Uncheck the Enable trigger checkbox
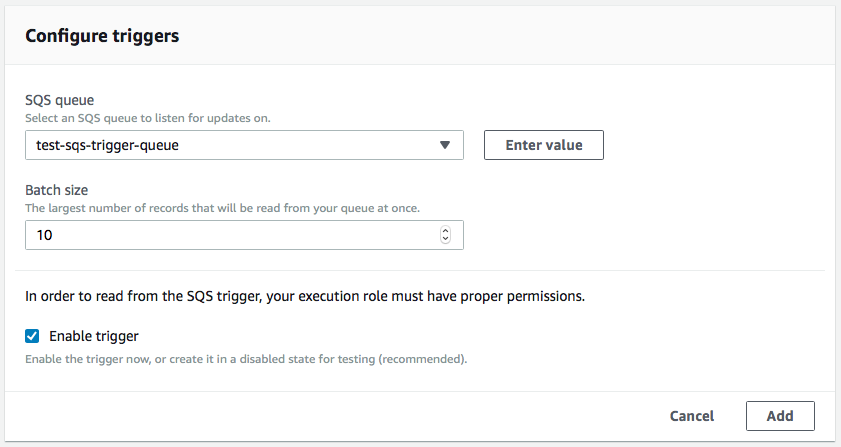This screenshot has height=447, width=841. [x=32, y=336]
